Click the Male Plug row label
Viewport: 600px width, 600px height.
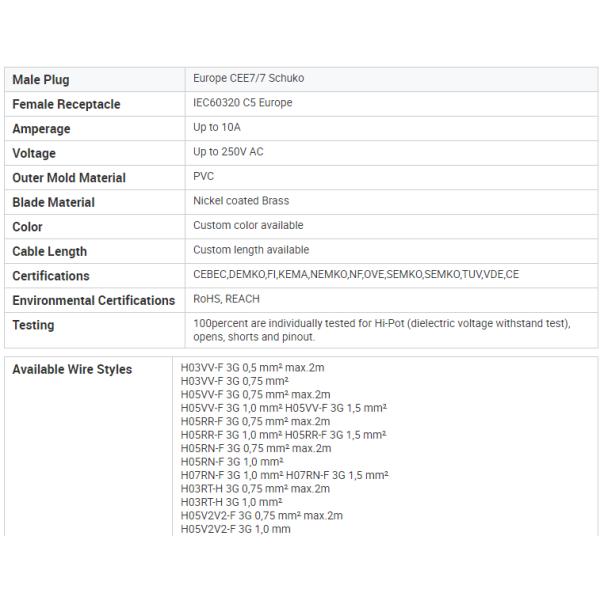click(41, 80)
